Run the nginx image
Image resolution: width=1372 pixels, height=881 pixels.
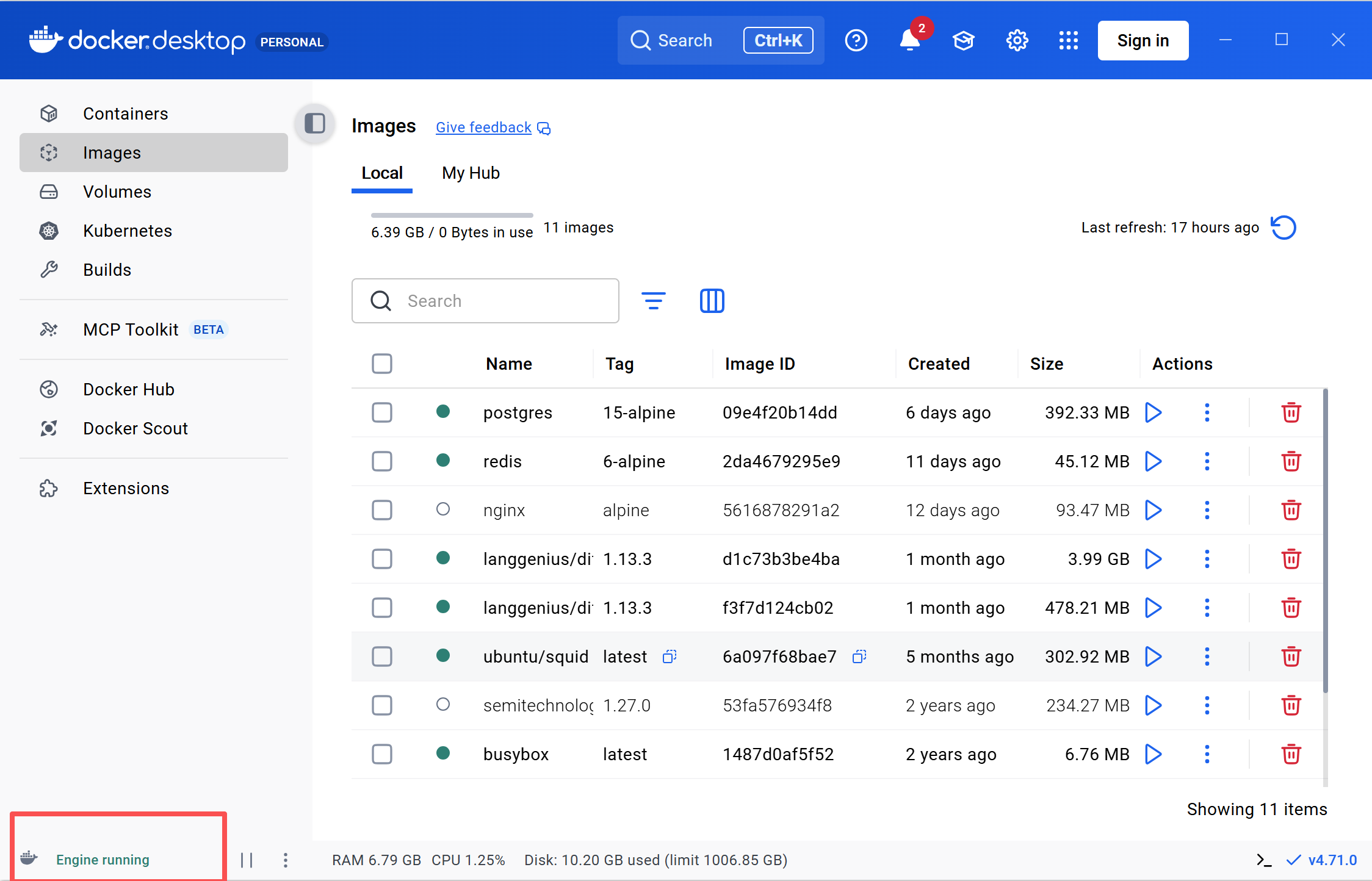[1153, 510]
